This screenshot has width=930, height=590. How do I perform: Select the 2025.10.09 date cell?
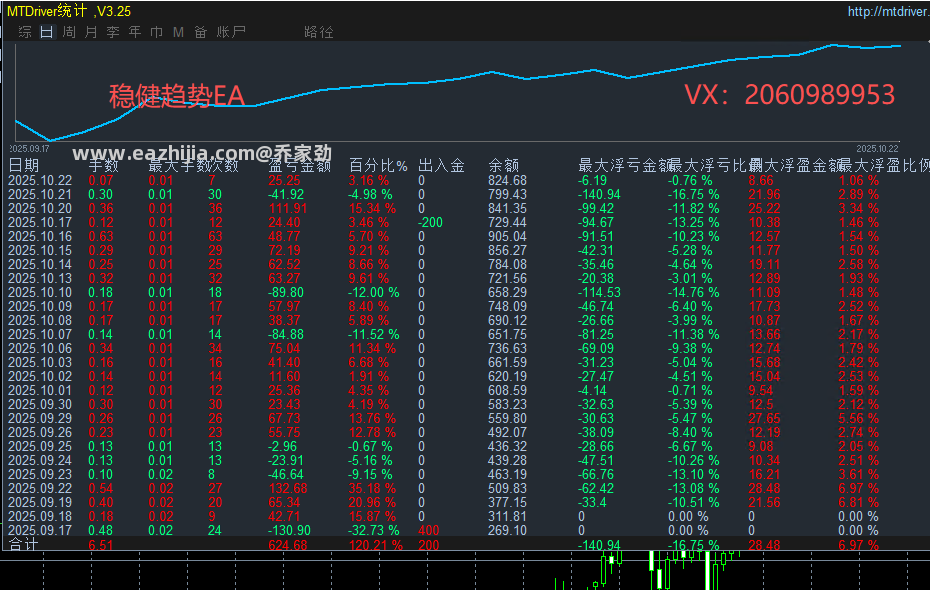(40, 307)
